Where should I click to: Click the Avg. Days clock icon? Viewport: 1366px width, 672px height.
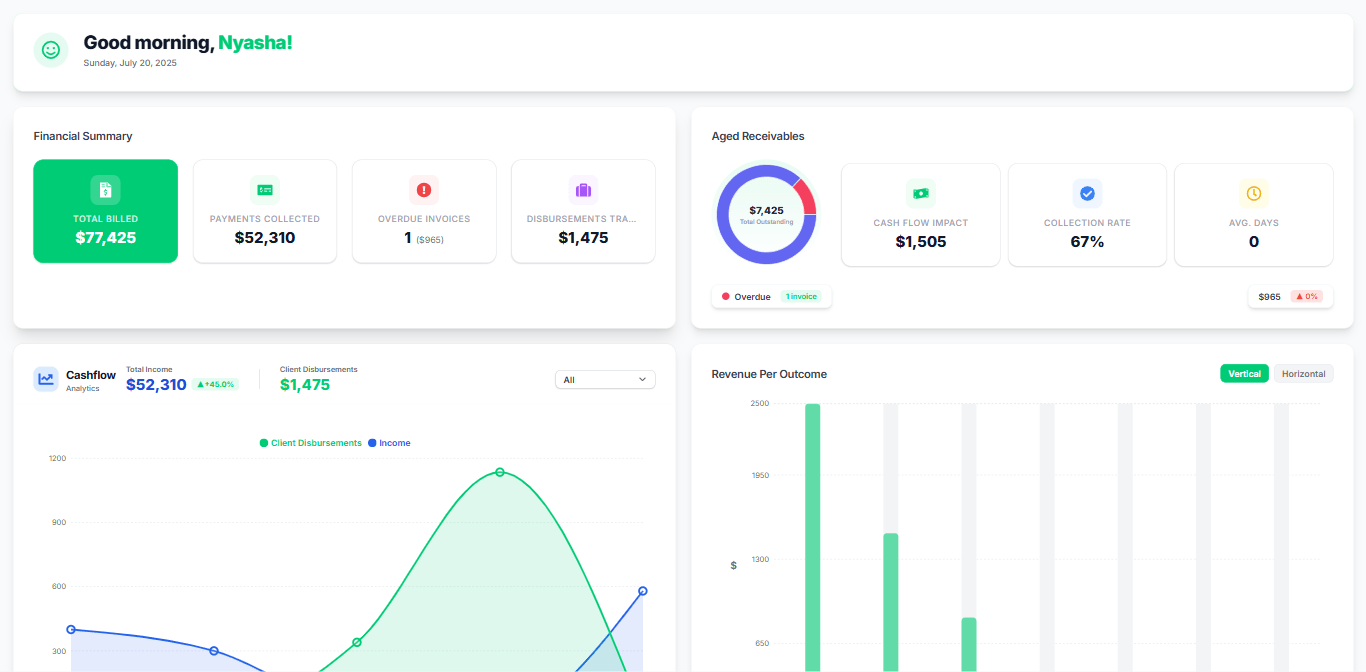(x=1253, y=191)
